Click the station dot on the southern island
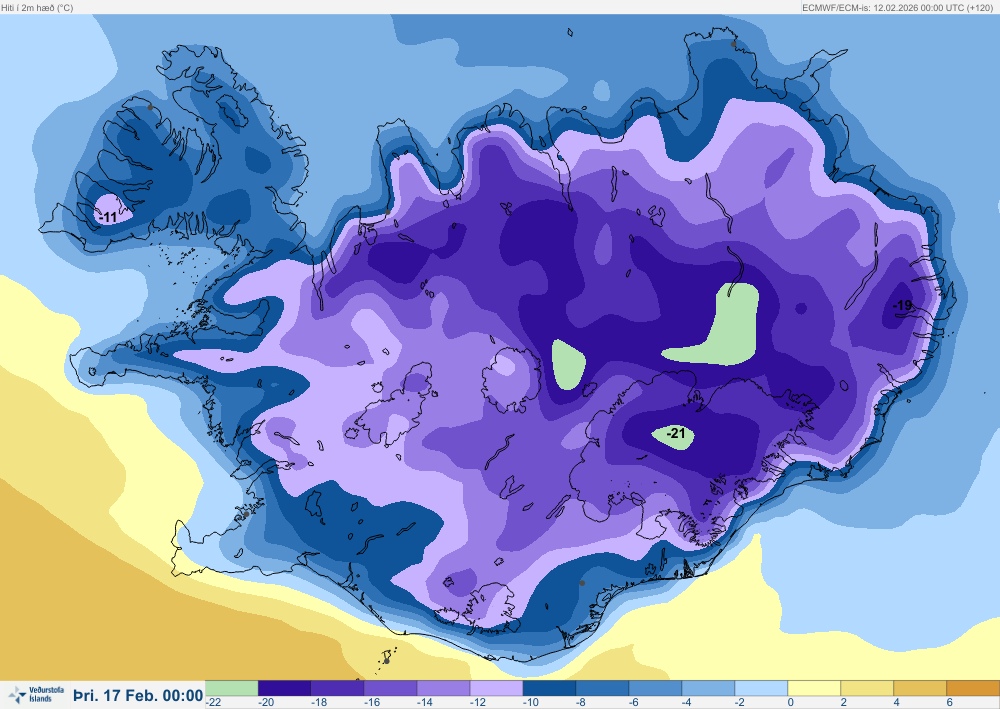This screenshot has height=709, width=1000. tap(386, 661)
